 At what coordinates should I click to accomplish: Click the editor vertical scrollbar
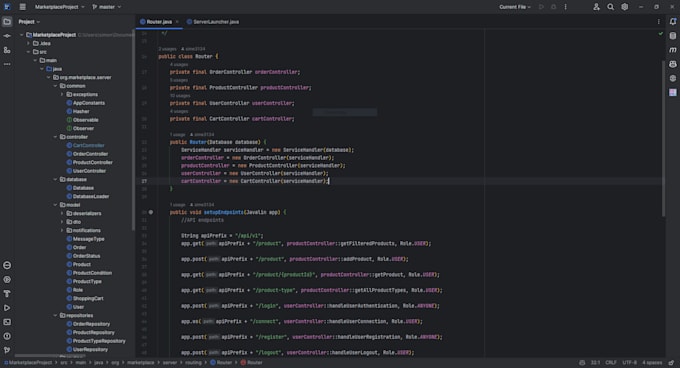click(663, 139)
